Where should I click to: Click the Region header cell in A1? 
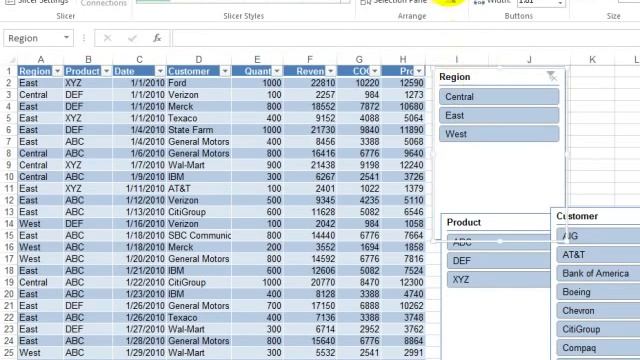point(35,71)
